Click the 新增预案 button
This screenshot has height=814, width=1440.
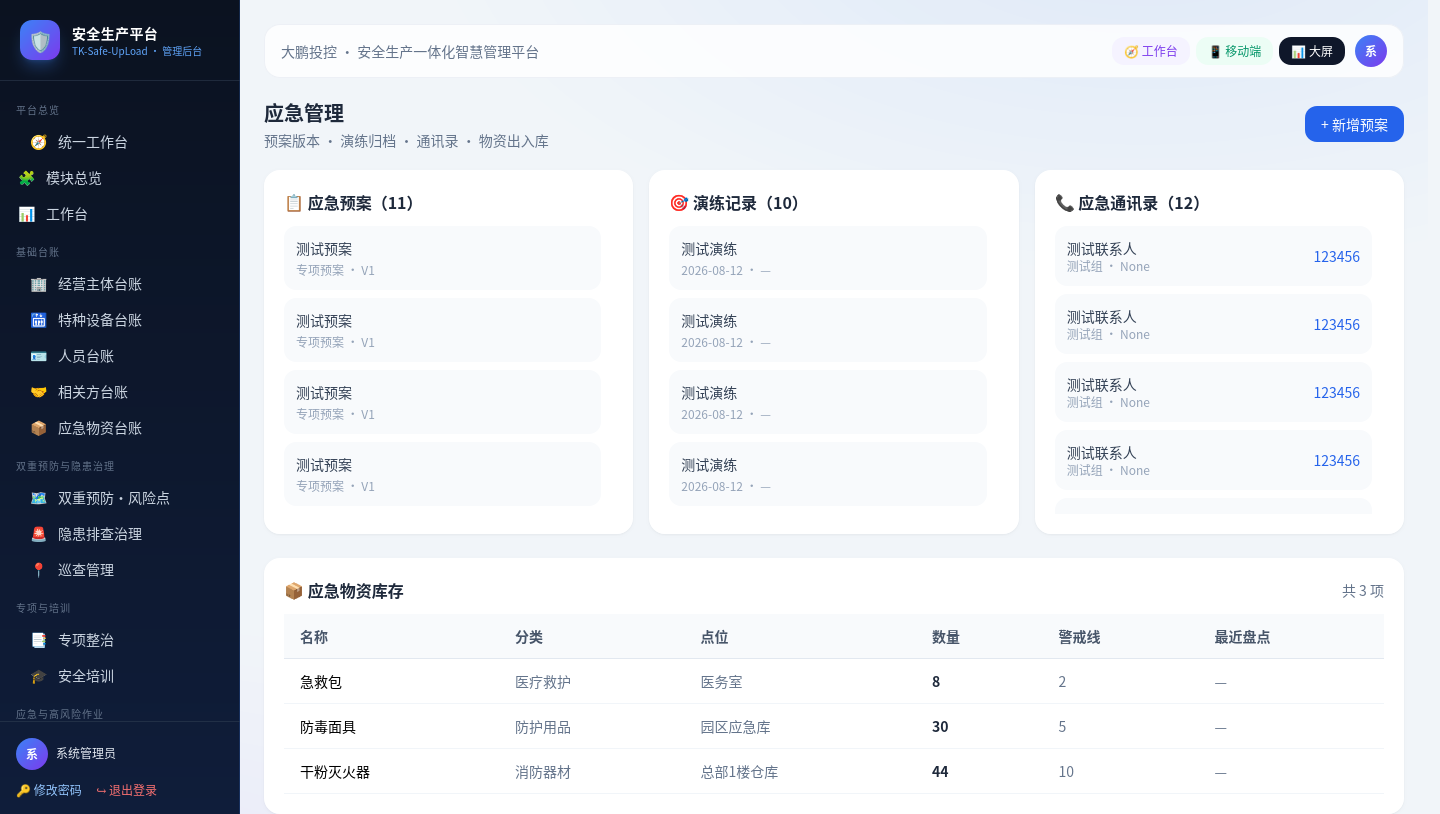pyautogui.click(x=1354, y=124)
